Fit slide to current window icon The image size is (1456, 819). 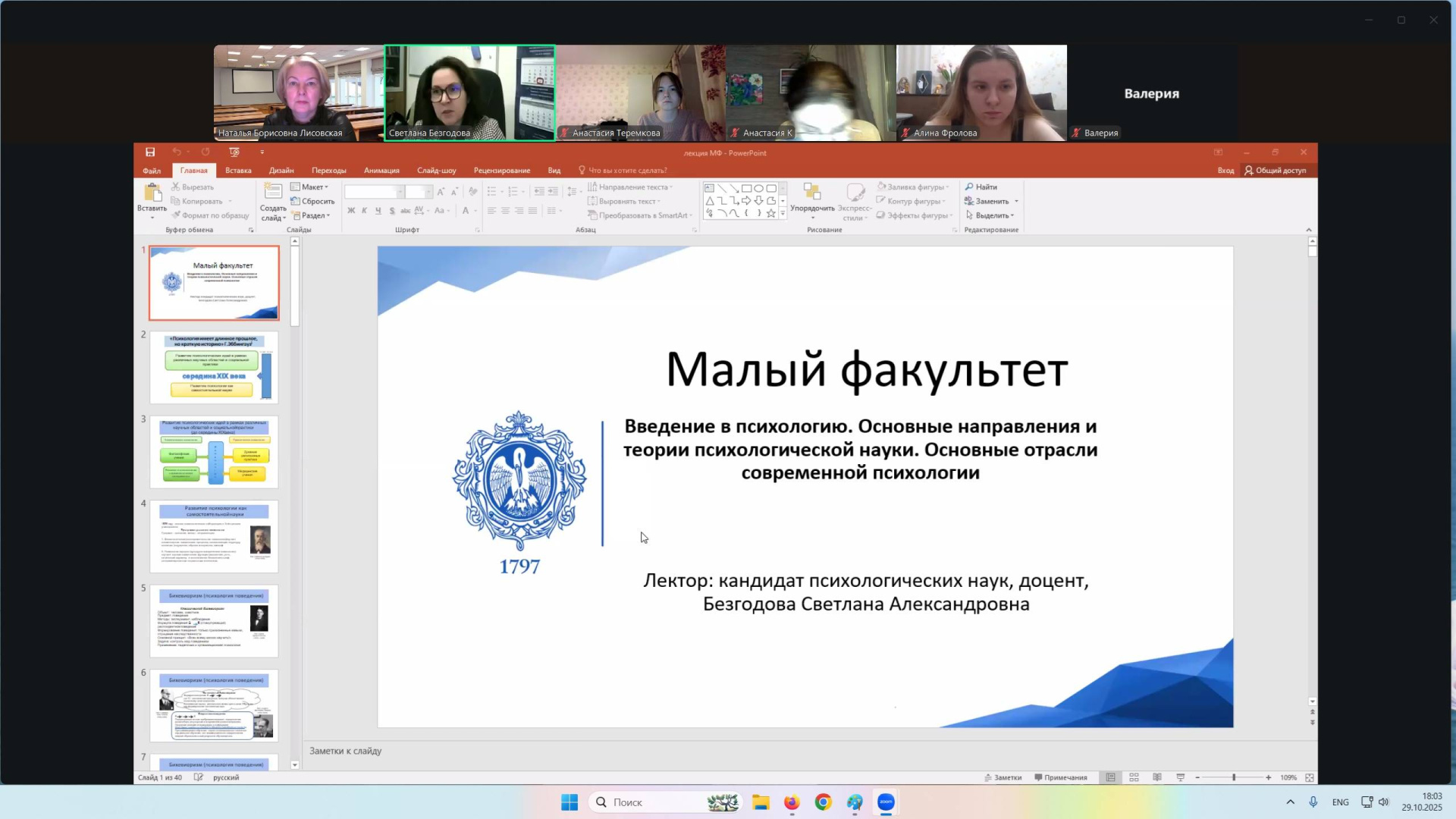tap(1310, 778)
